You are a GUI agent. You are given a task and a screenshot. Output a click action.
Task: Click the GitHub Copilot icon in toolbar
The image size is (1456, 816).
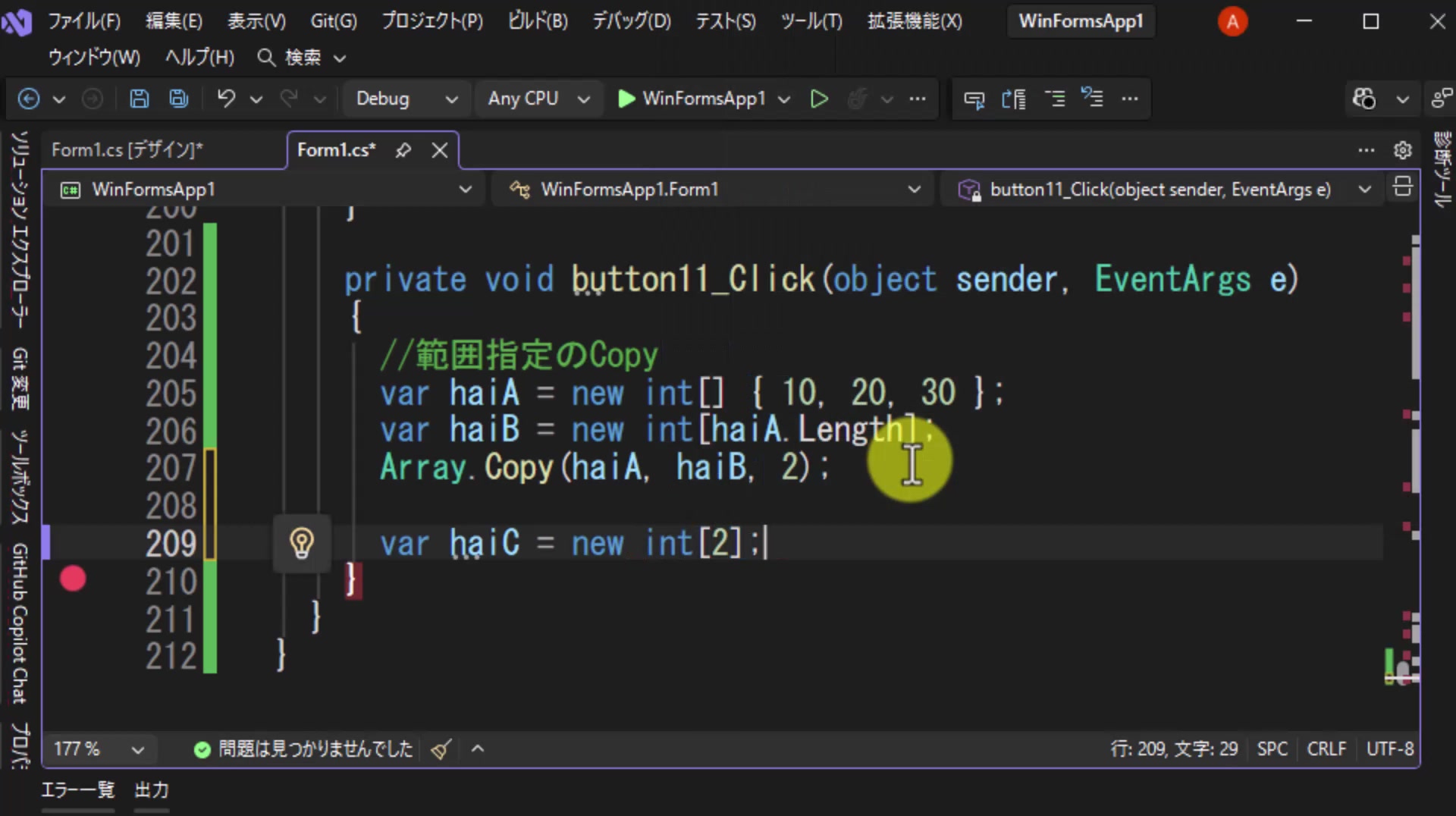[1364, 99]
